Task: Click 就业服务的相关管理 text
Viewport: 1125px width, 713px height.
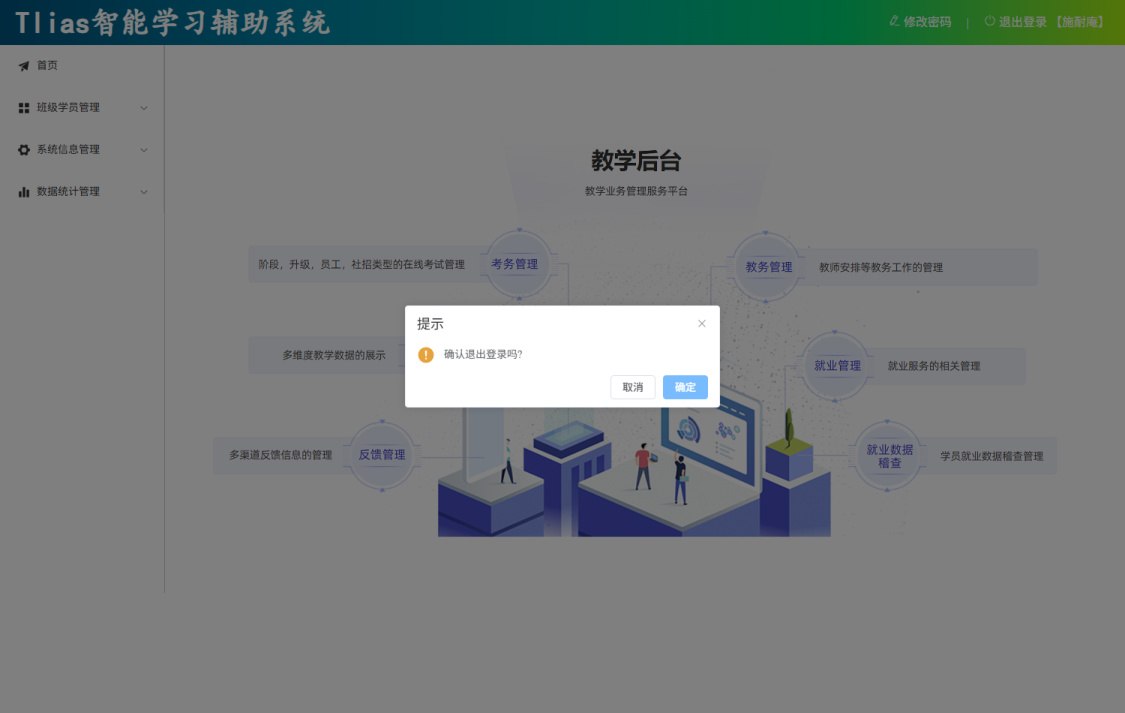Action: 933,366
